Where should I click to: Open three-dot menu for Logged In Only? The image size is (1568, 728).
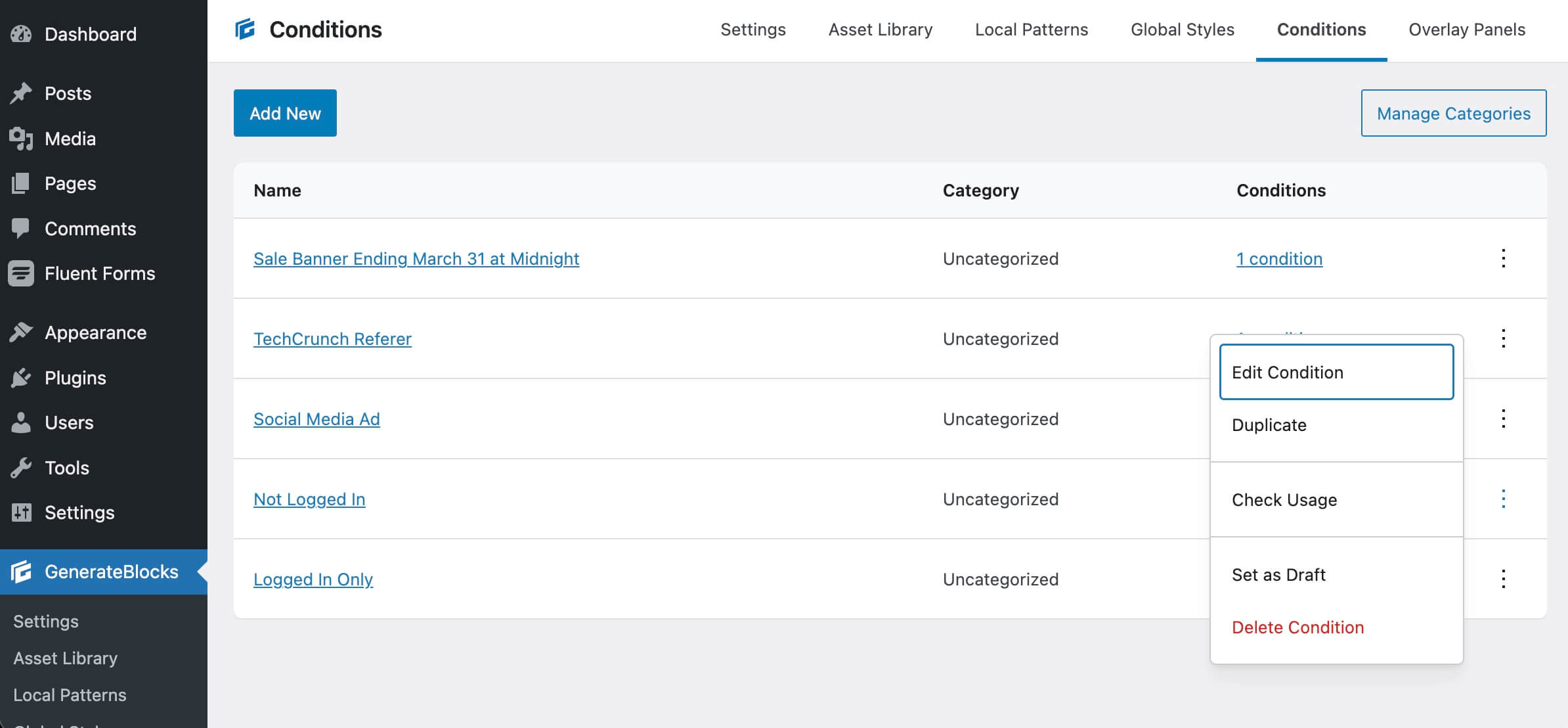(x=1503, y=579)
